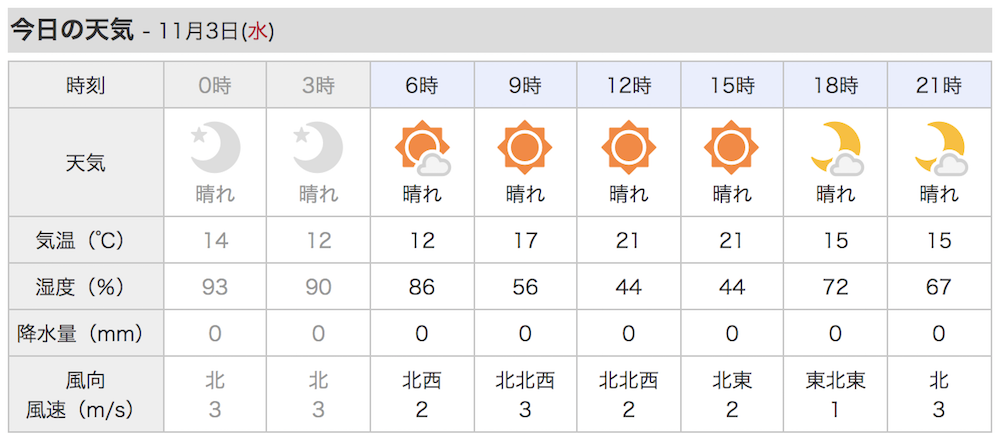Select the 6時 column header
1000x439 pixels.
click(422, 85)
